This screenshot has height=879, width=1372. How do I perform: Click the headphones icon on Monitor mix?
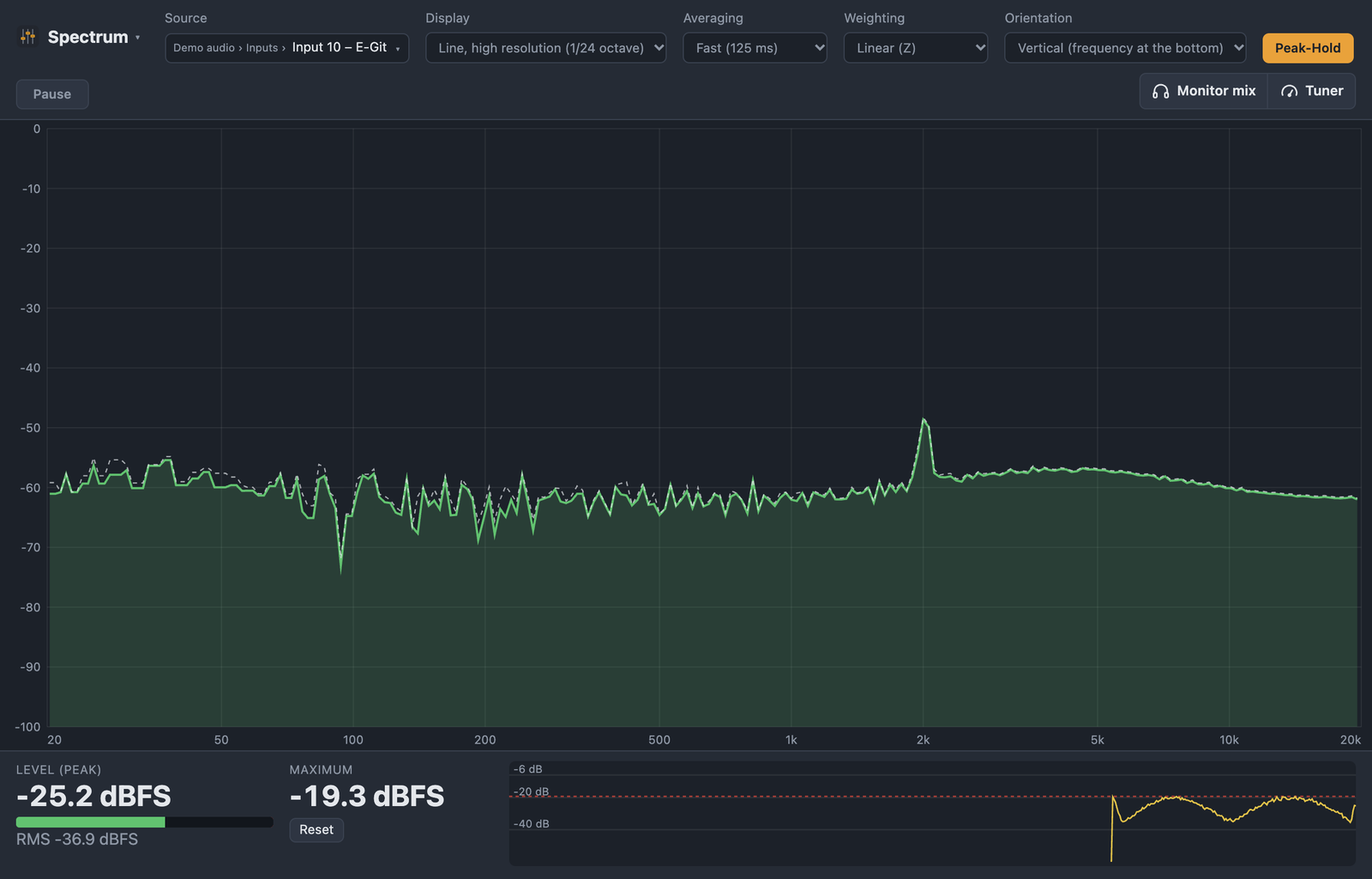(1160, 91)
